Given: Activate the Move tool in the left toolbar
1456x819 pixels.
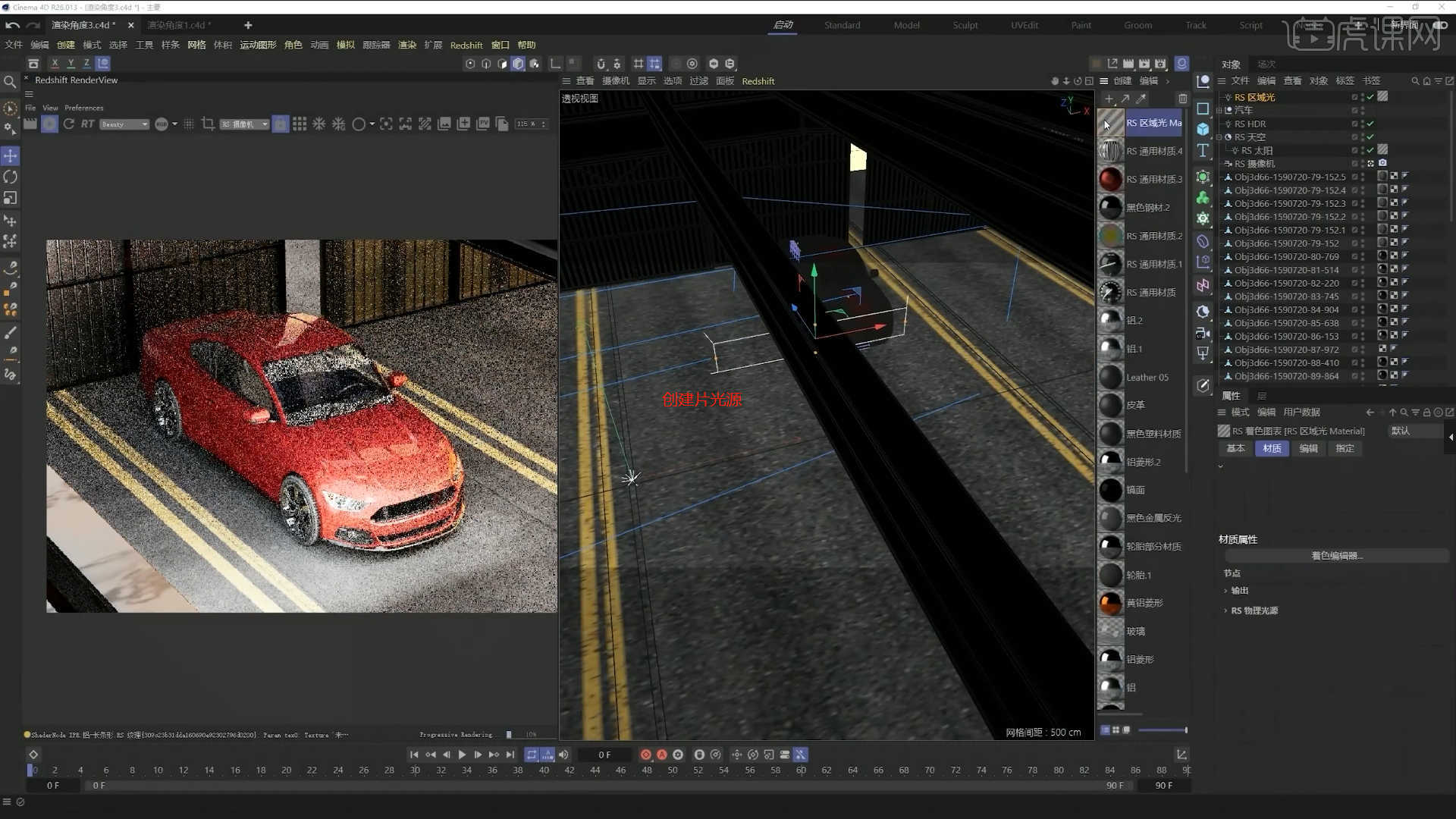Looking at the screenshot, I should [x=11, y=155].
